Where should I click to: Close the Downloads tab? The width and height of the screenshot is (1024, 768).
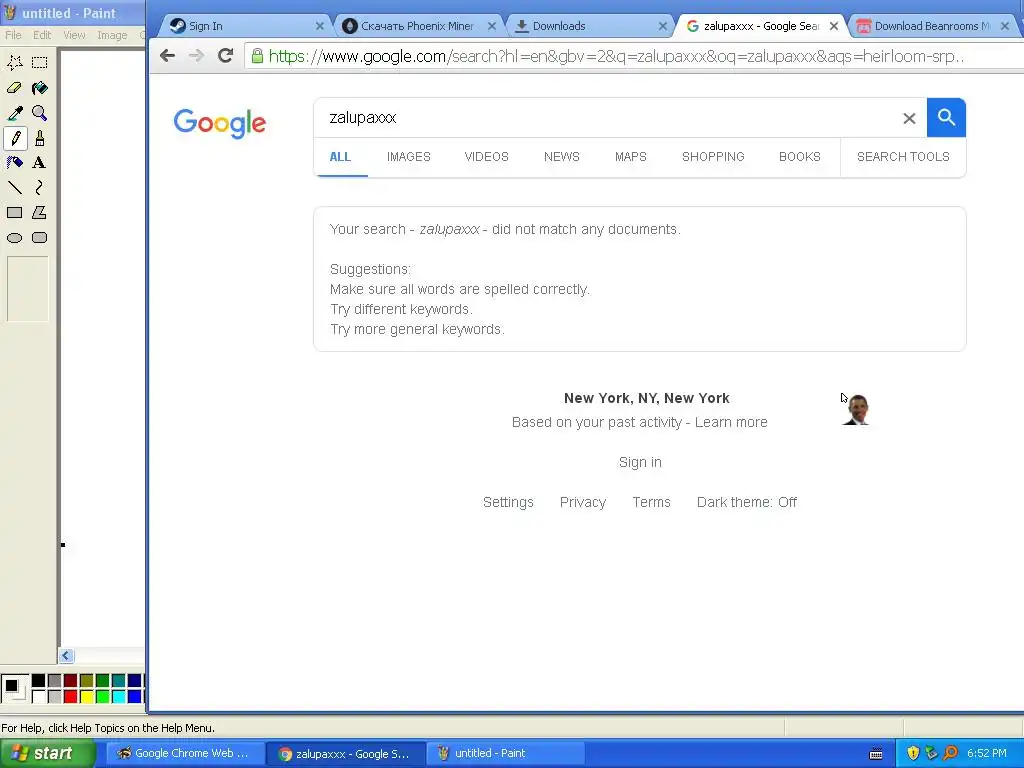662,26
